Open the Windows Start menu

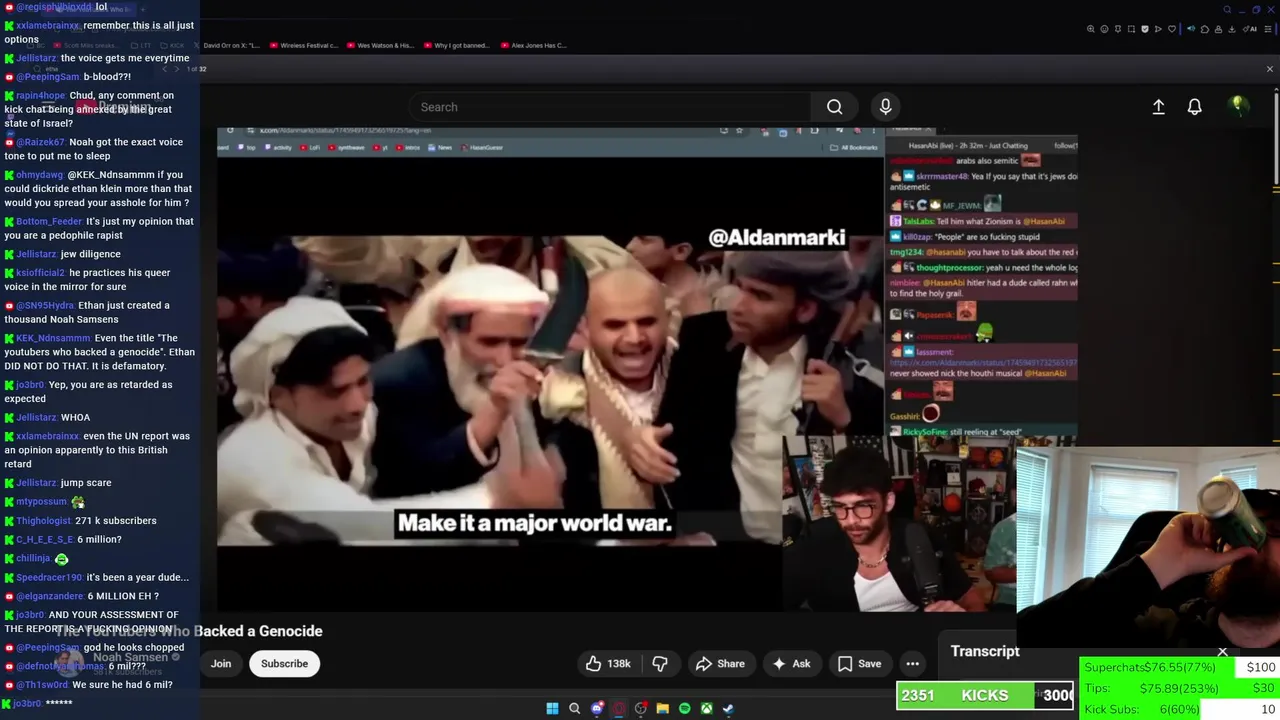[x=552, y=709]
